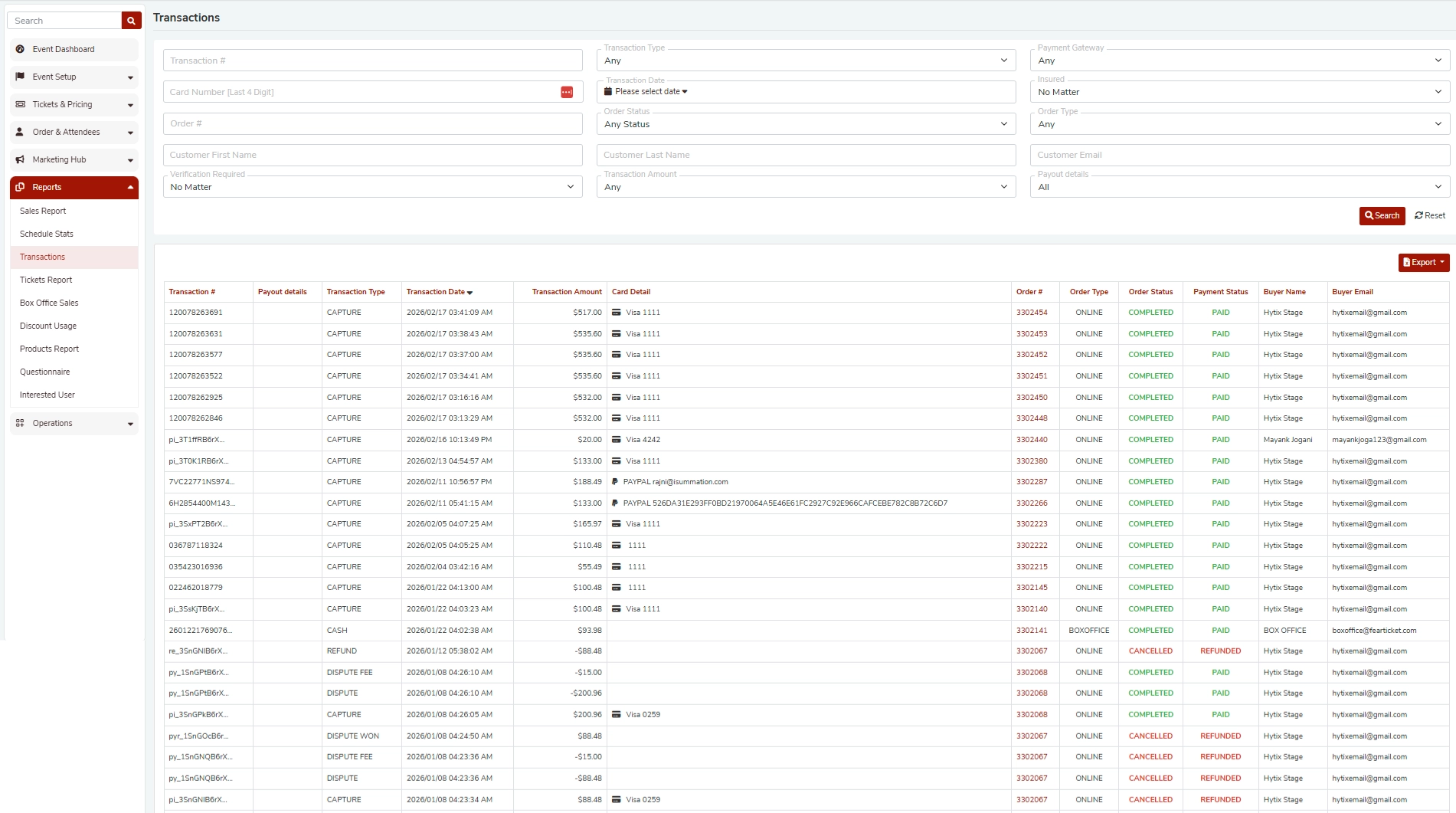Screen dimensions: 1456x813
Task: Click the credit card icon for order 3302454
Action: click(x=616, y=313)
